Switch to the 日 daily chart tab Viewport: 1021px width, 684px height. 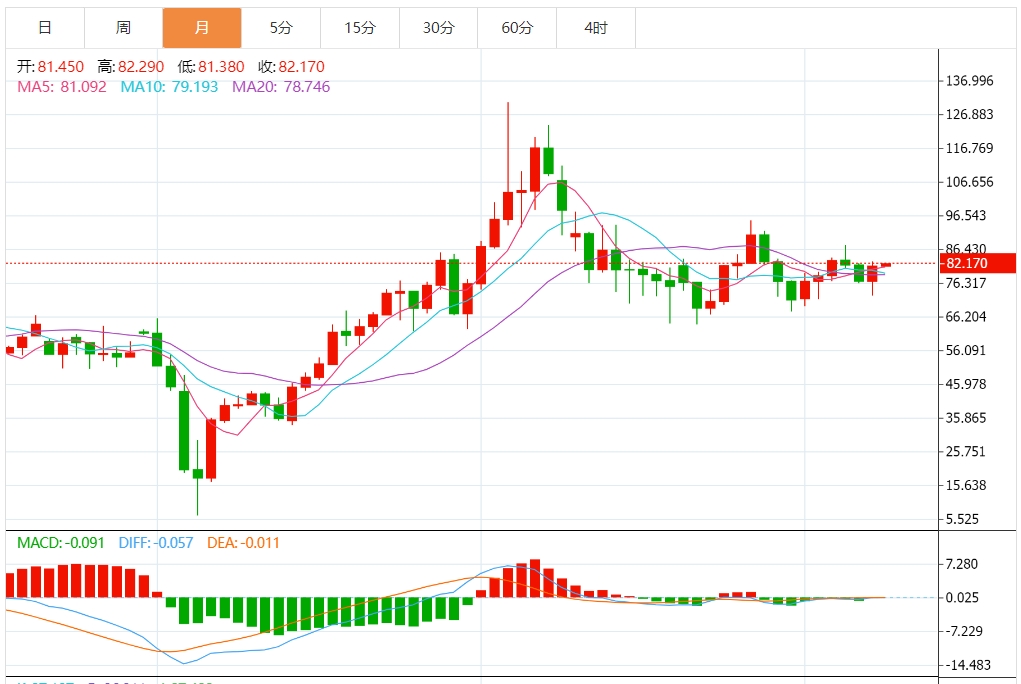click(45, 28)
